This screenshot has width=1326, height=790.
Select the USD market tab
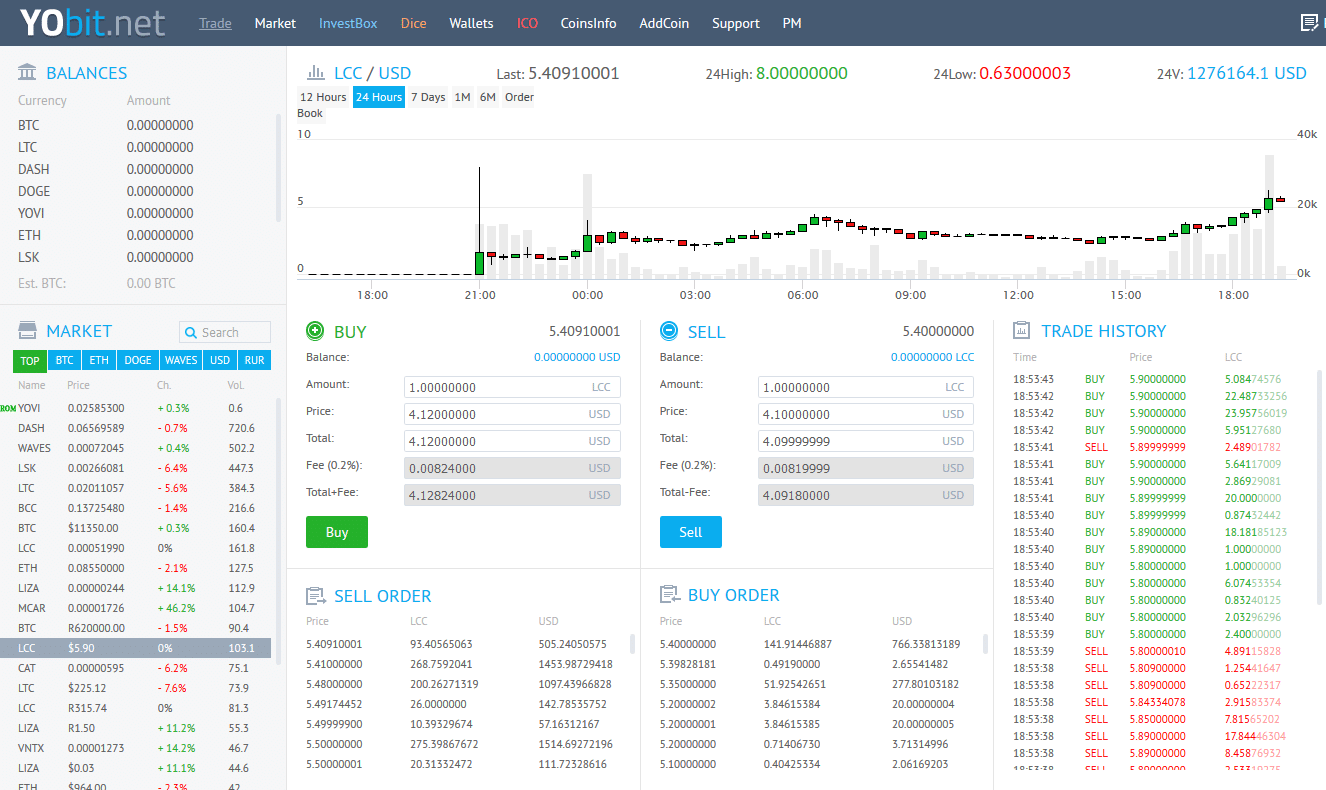220,360
